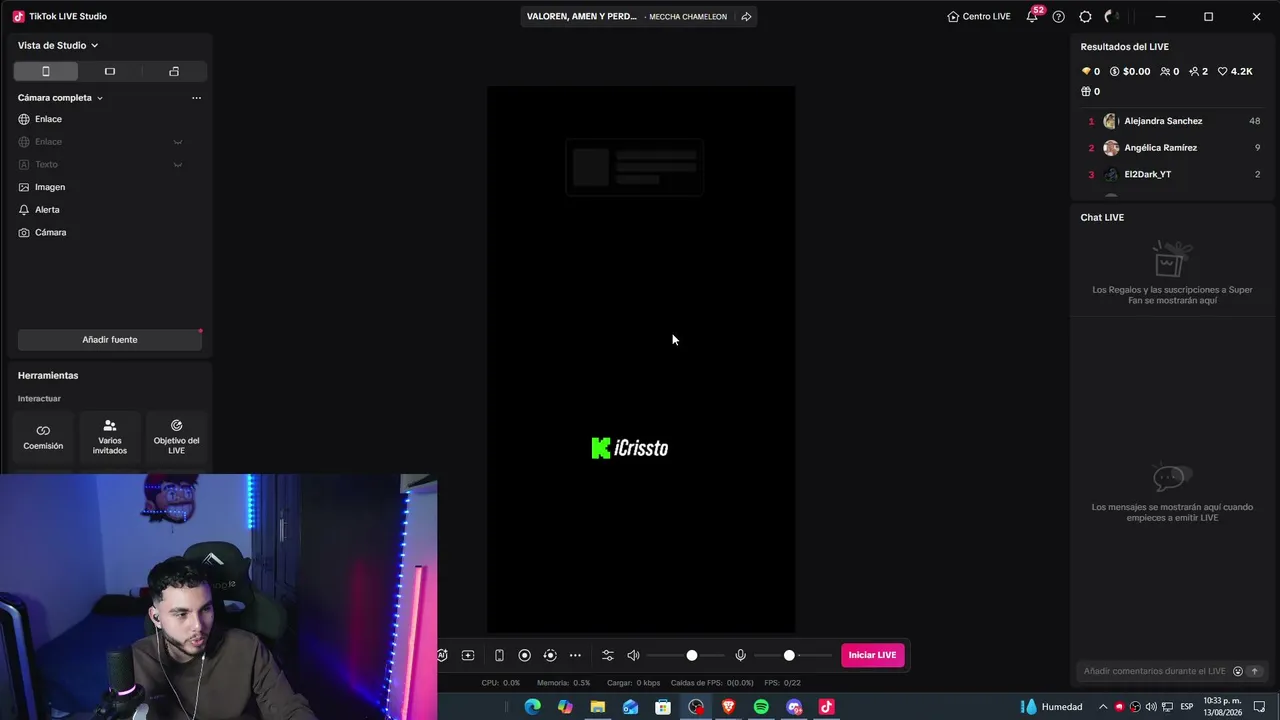Show the hidden Enlace source
Image resolution: width=1280 pixels, height=720 pixels.
pyautogui.click(x=178, y=142)
